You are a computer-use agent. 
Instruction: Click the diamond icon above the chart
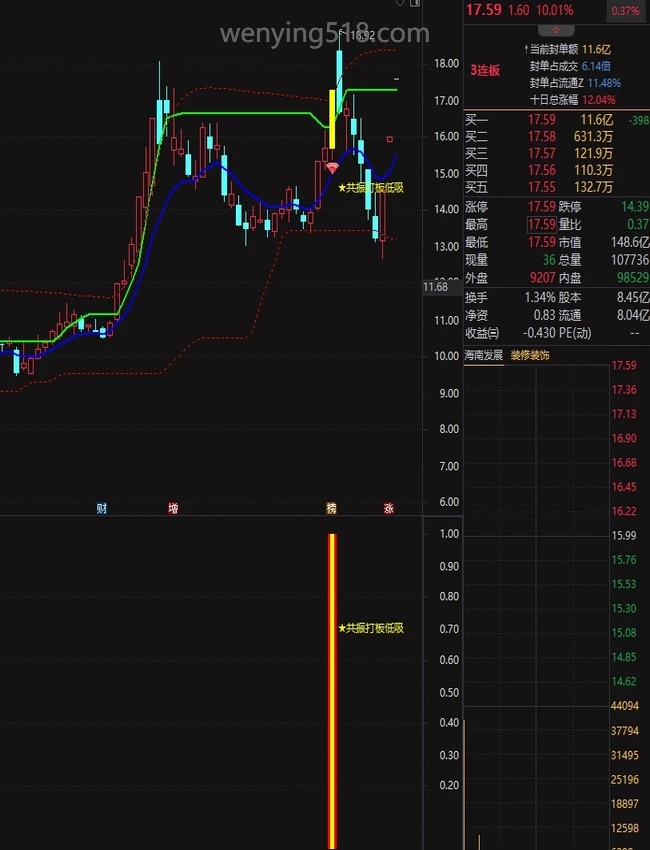coord(400,4)
